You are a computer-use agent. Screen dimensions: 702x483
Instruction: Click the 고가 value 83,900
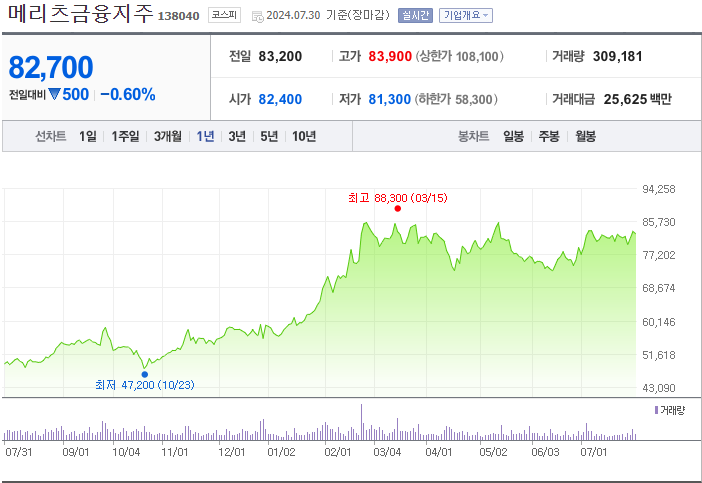click(390, 56)
